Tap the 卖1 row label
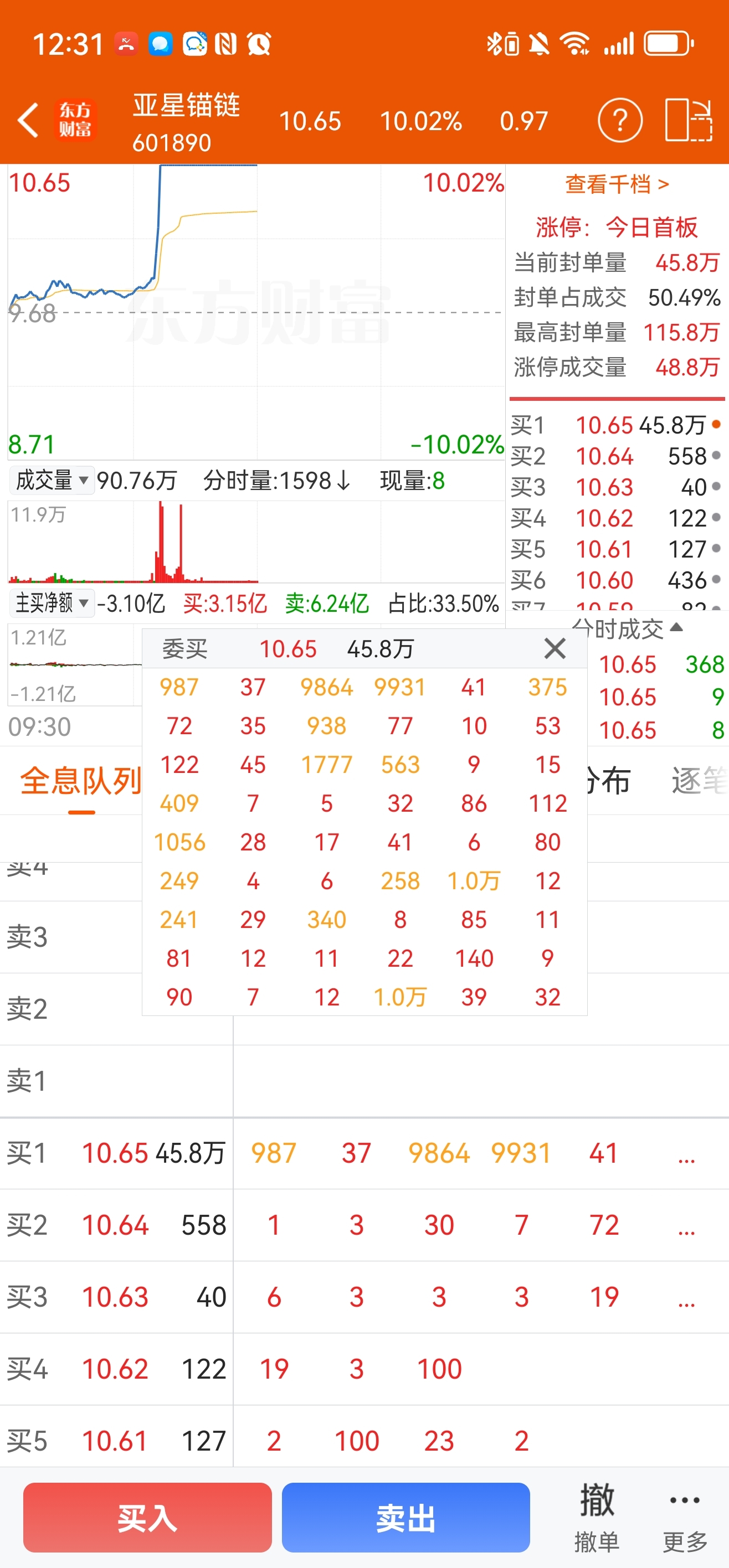The height and width of the screenshot is (1568, 729). pyautogui.click(x=27, y=1081)
